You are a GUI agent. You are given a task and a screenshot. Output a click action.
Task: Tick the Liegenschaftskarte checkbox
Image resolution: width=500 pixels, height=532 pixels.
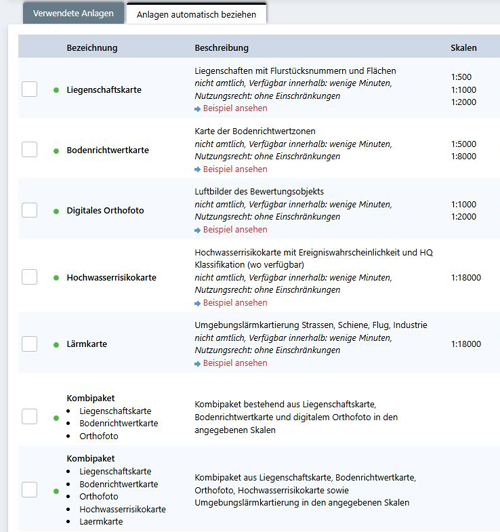[30, 89]
